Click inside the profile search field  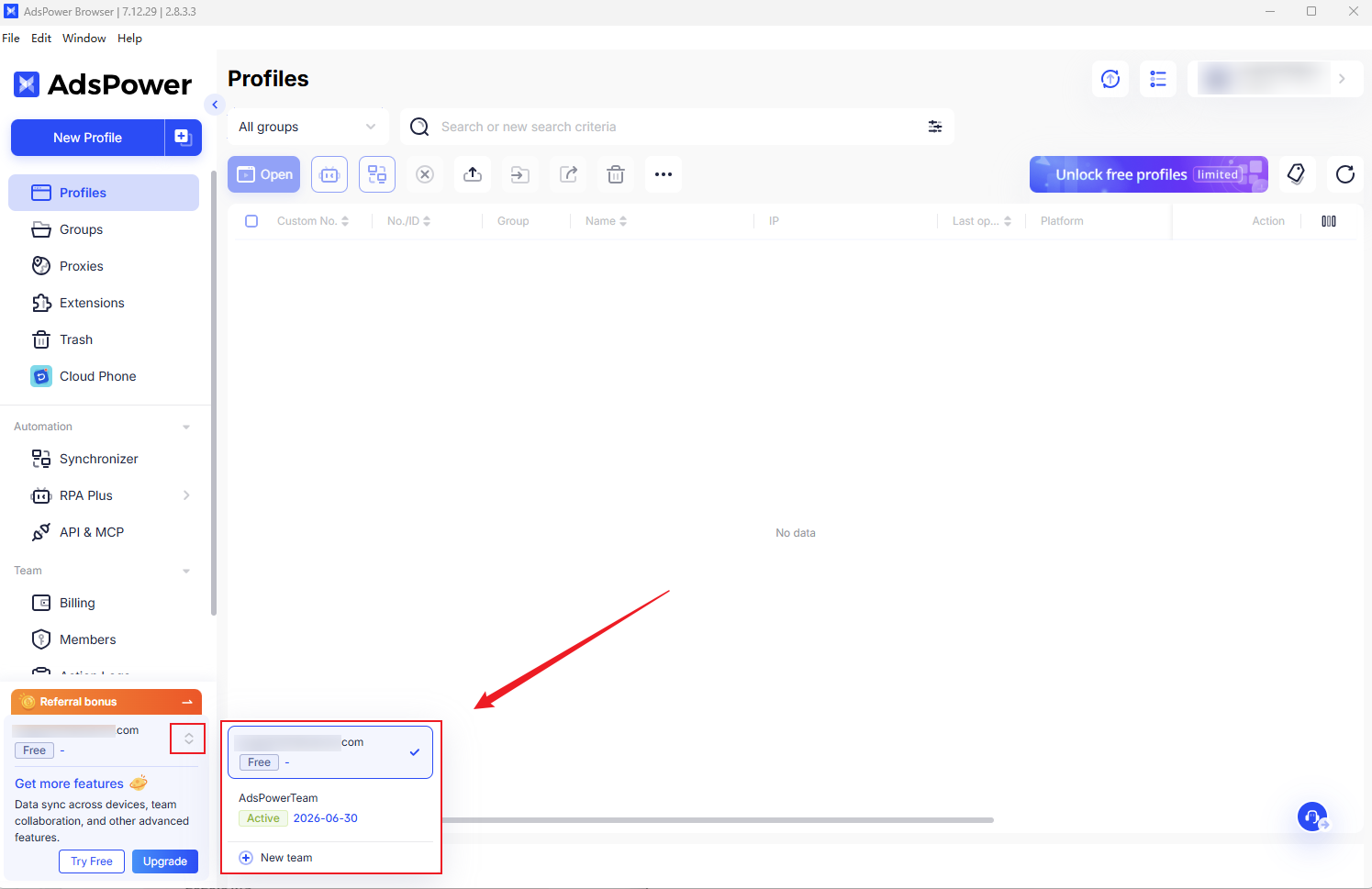(642, 126)
